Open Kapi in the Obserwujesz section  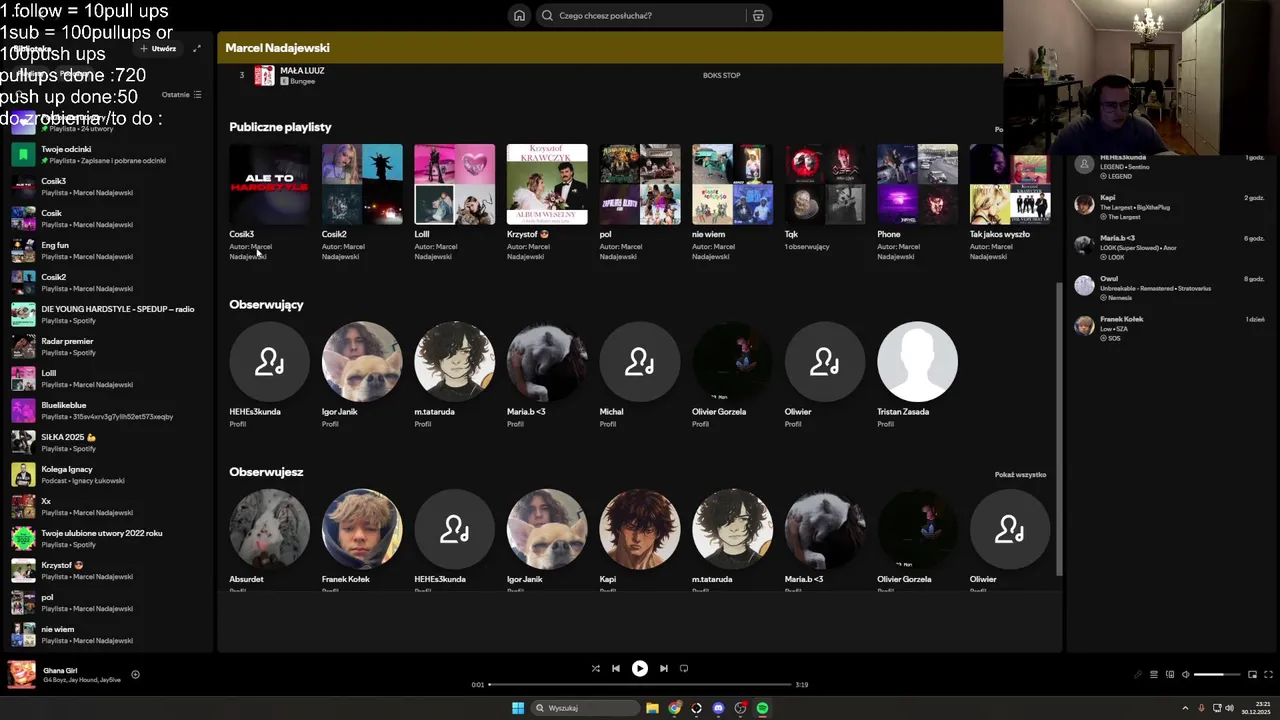640,540
